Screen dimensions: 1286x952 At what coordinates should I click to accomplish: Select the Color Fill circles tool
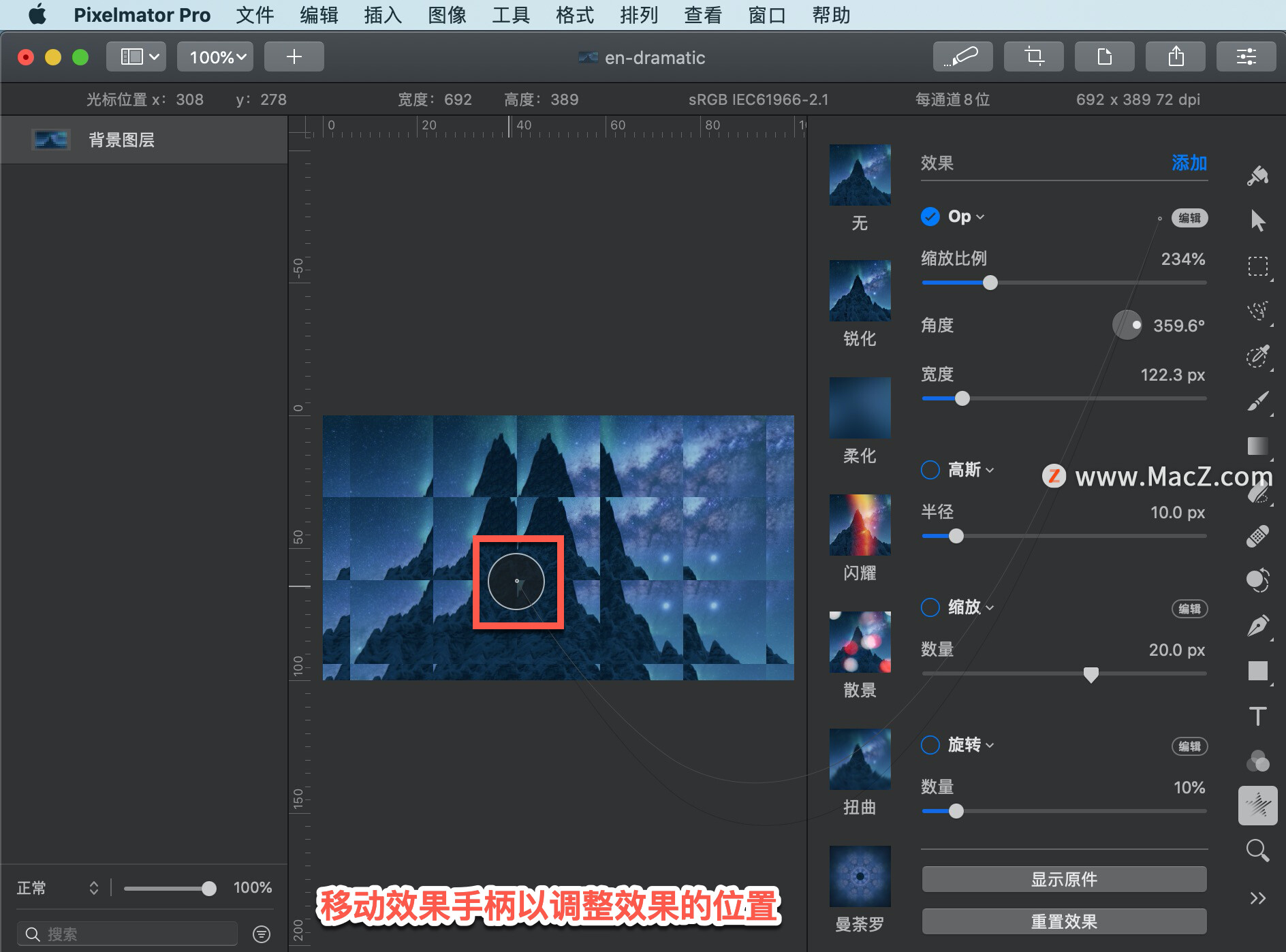[x=1257, y=761]
